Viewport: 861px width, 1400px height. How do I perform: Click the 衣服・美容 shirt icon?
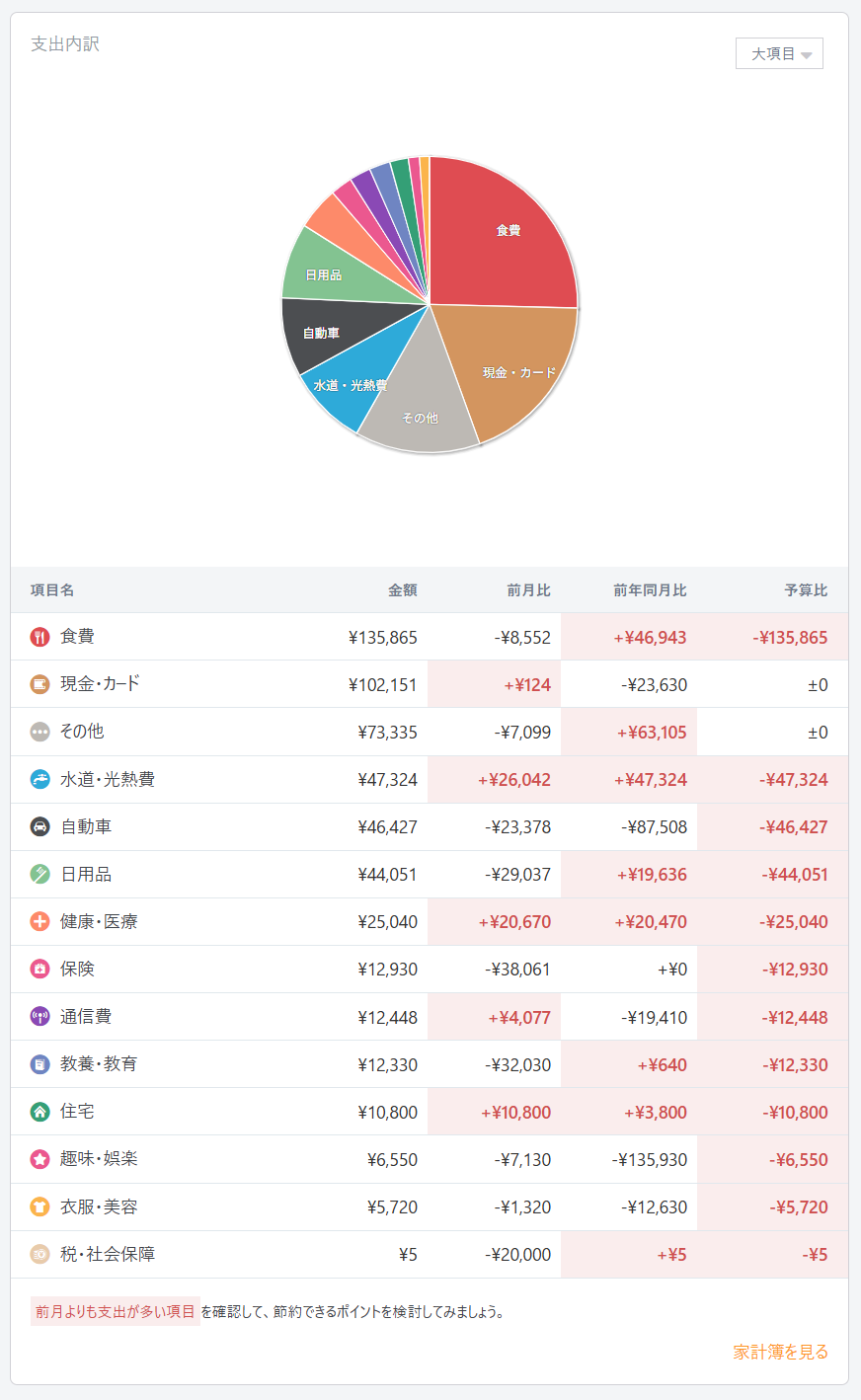39,1206
